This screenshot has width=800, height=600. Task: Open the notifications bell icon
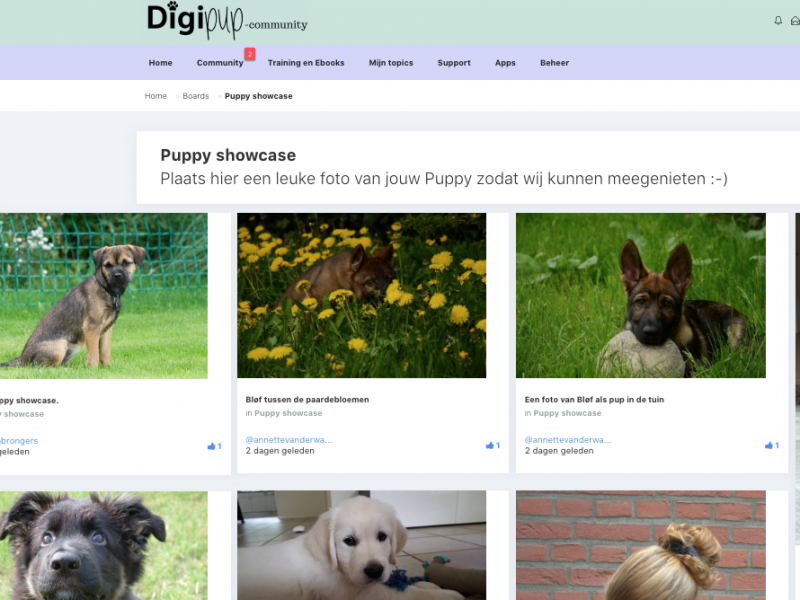click(x=779, y=21)
